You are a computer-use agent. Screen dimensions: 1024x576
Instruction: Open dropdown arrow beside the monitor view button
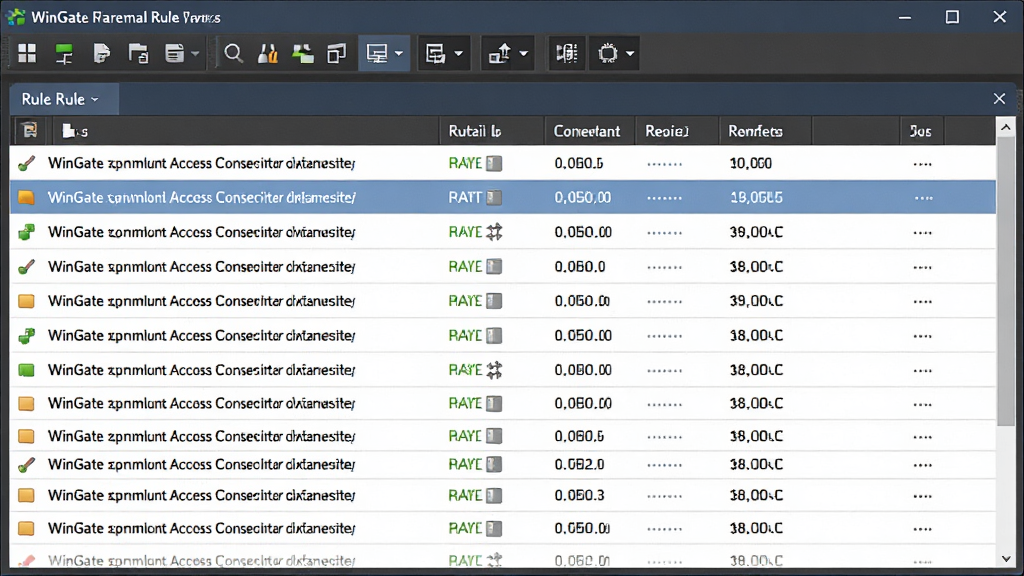[x=399, y=54]
